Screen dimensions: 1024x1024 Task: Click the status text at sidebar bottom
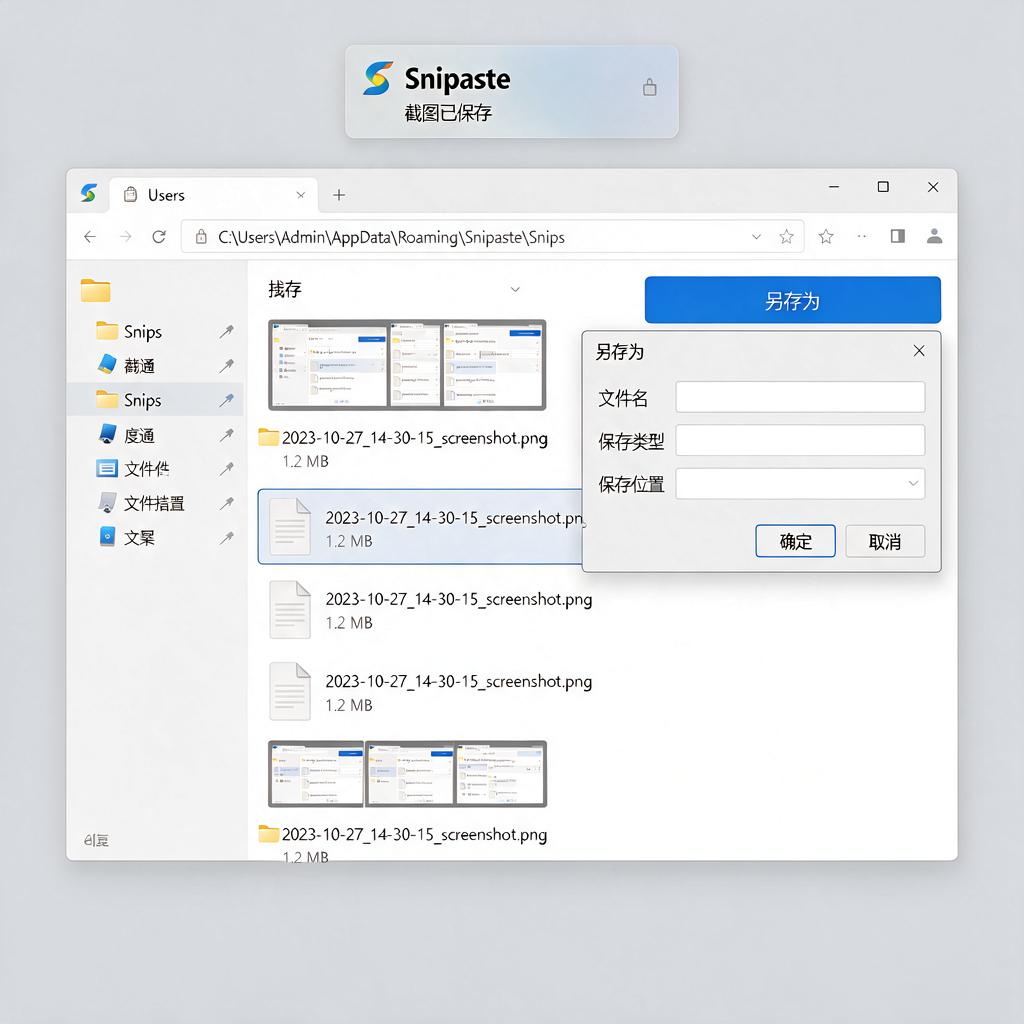[x=96, y=840]
